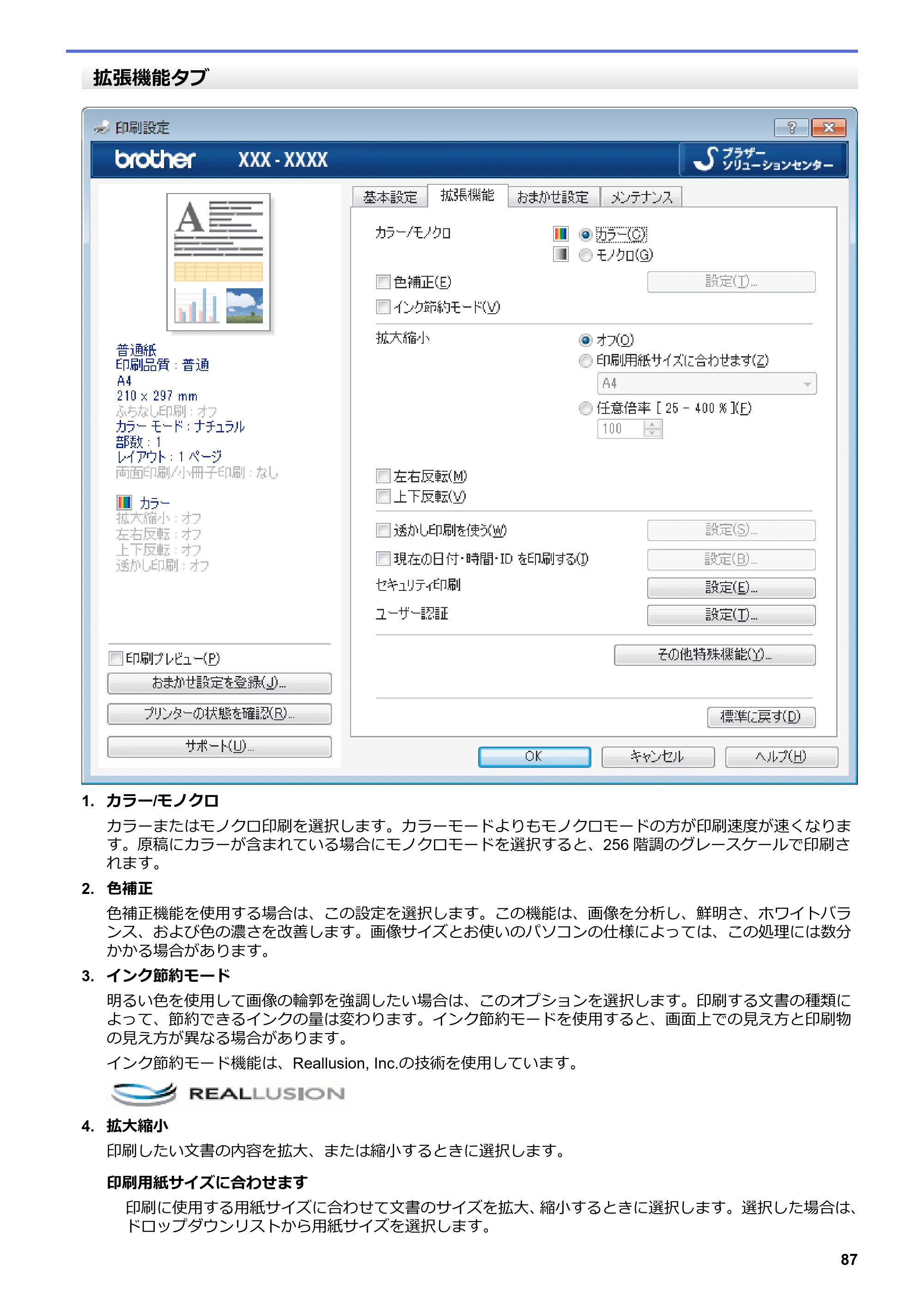Click 設定(E) button for セキュリティ印刷
Viewport: 924px width, 1307px height.
[x=731, y=588]
